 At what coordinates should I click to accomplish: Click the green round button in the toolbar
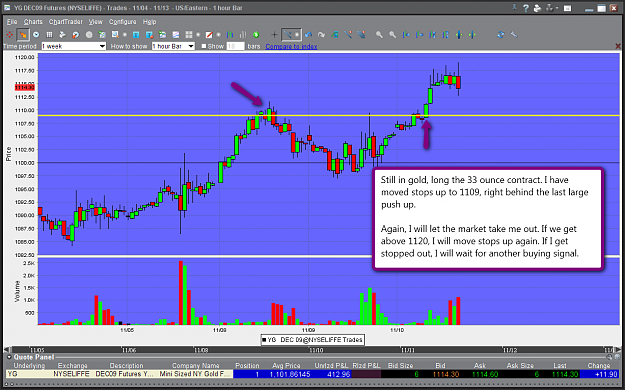tap(256, 35)
